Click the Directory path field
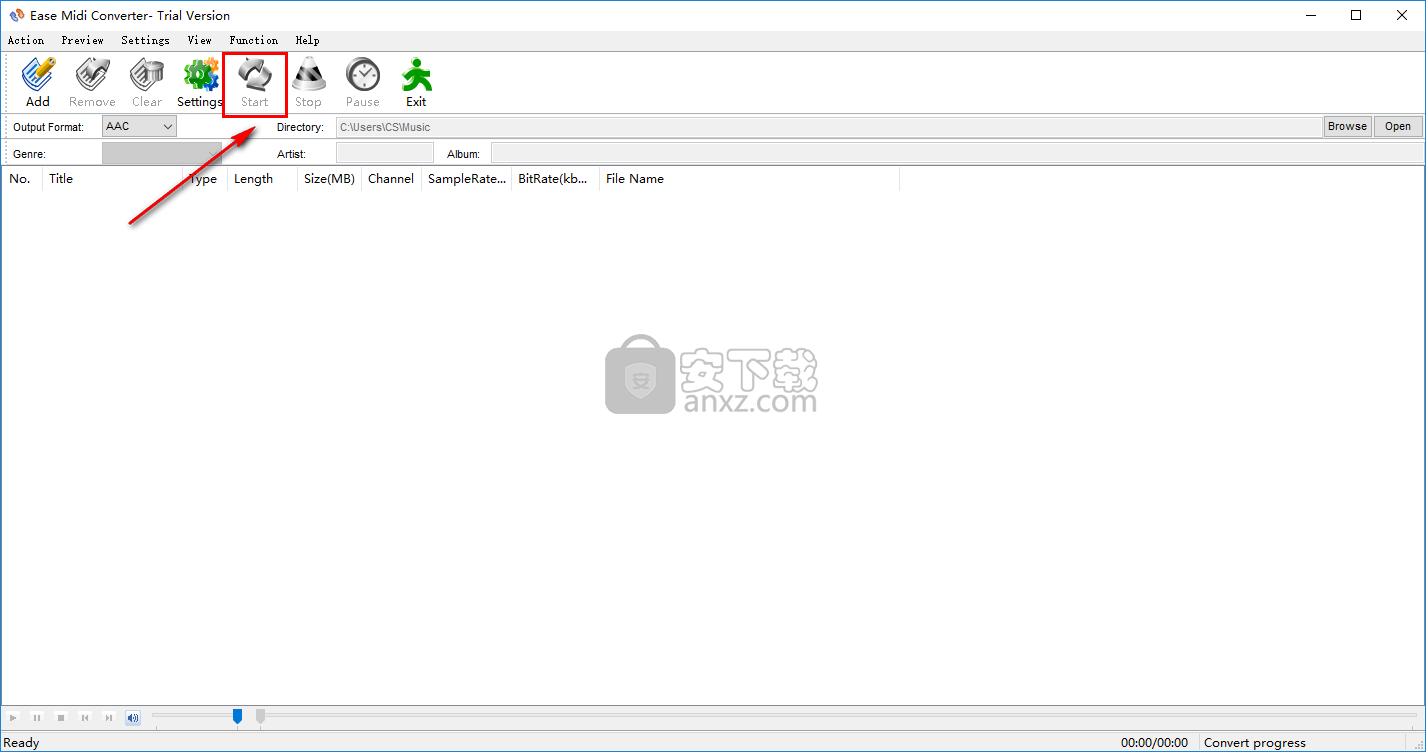Viewport: 1426px width, 752px height. 829,127
